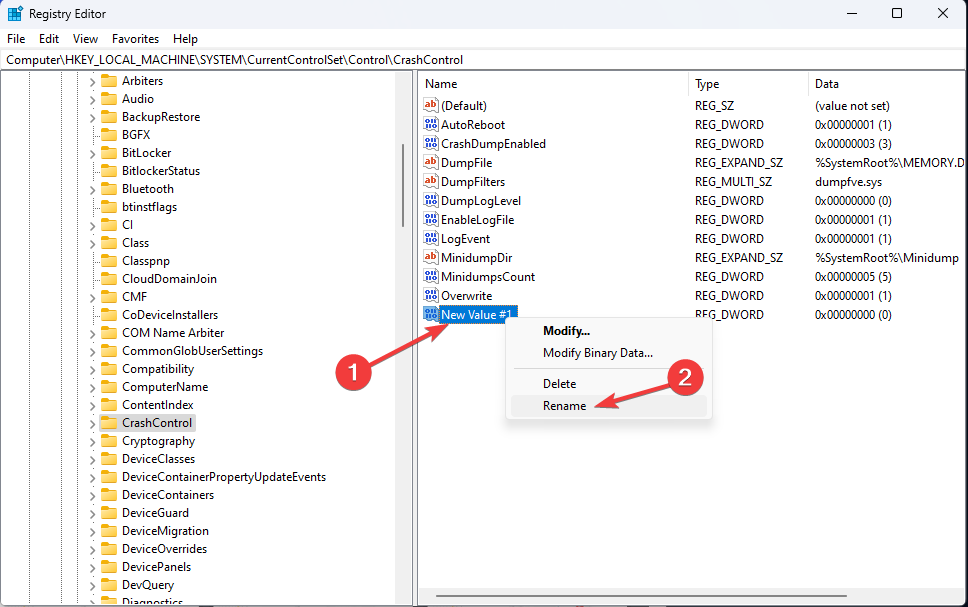
Task: Select the CommonGlobUserSettings key
Action: [192, 351]
